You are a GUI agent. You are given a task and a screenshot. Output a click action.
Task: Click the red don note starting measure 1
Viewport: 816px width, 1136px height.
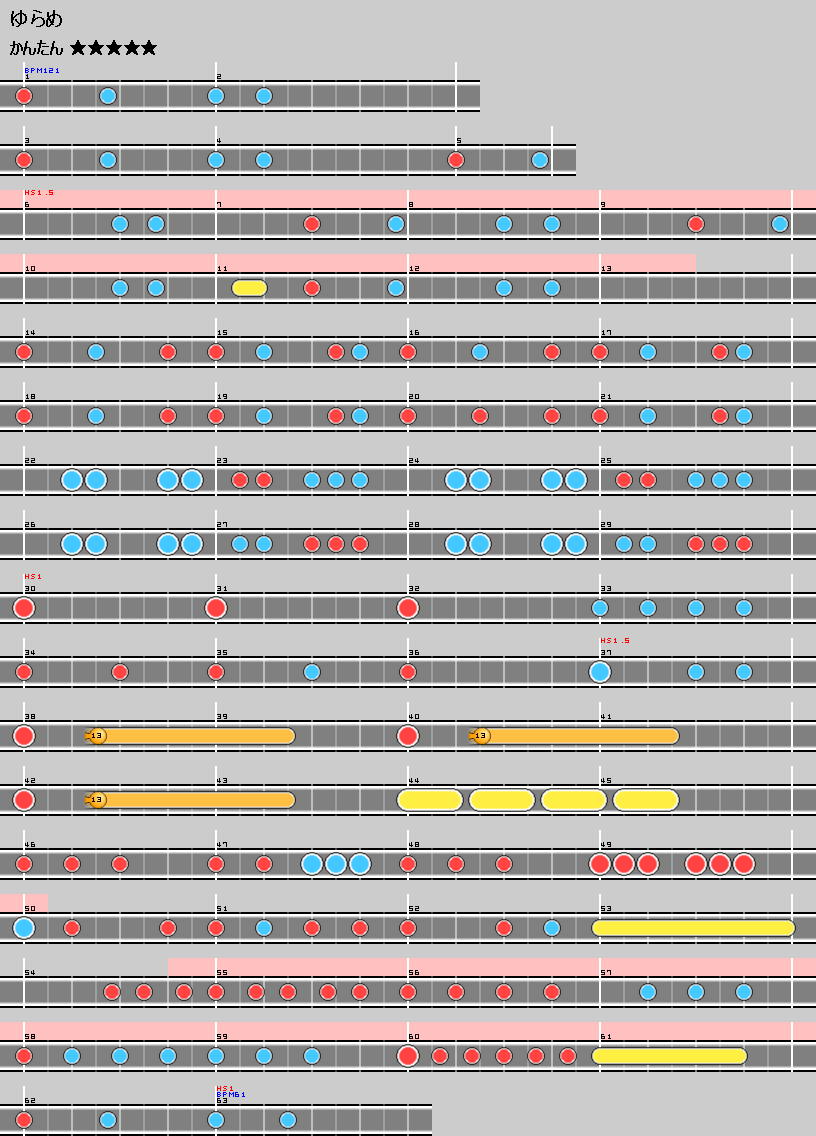click(24, 96)
